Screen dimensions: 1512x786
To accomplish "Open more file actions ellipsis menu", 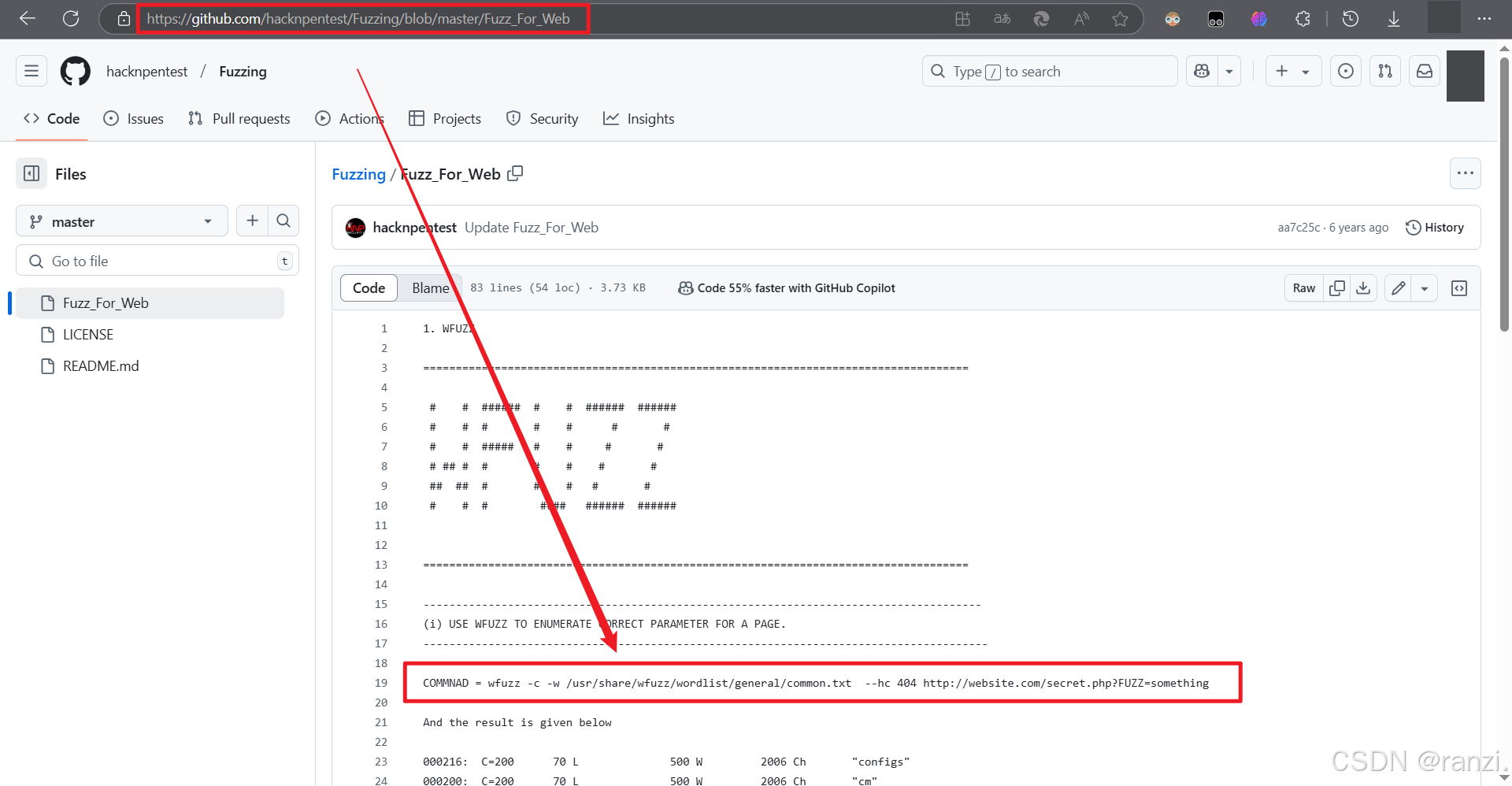I will point(1465,173).
